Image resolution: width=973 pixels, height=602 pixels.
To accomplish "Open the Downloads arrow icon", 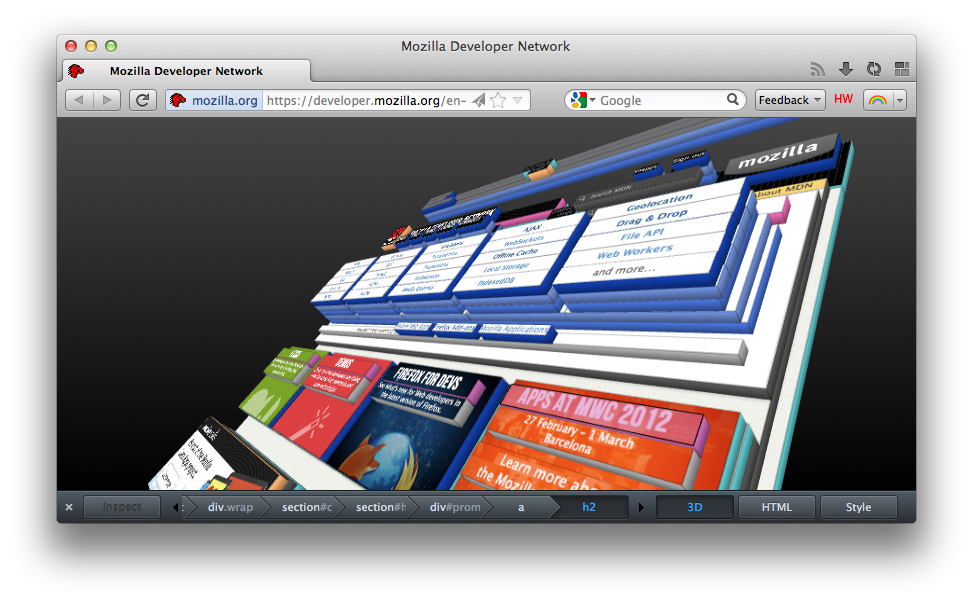I will (846, 68).
